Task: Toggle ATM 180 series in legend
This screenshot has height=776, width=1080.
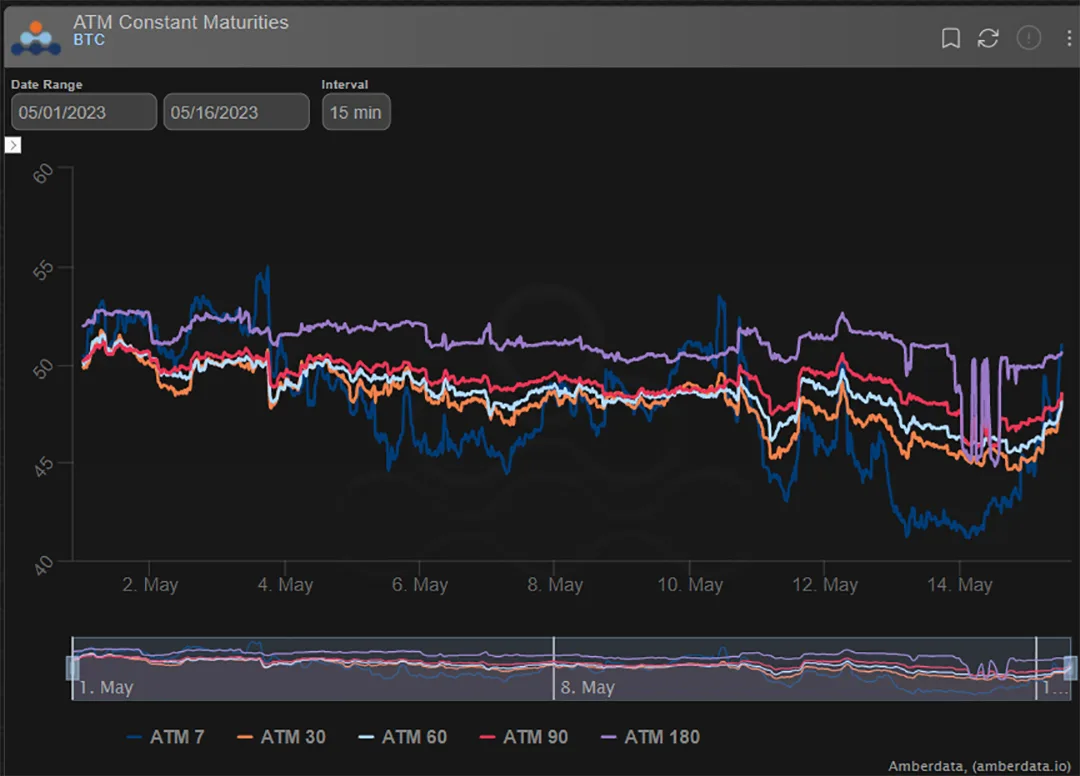Action: point(650,737)
